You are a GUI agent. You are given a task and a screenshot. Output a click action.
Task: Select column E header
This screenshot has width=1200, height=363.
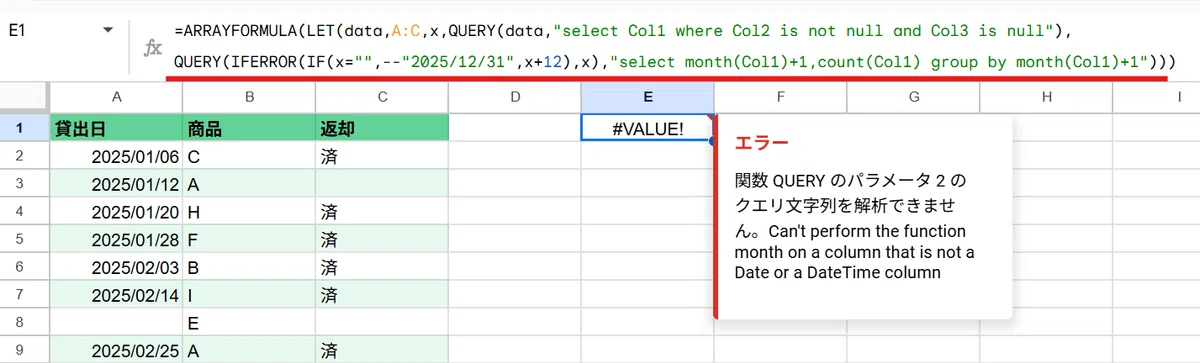648,97
